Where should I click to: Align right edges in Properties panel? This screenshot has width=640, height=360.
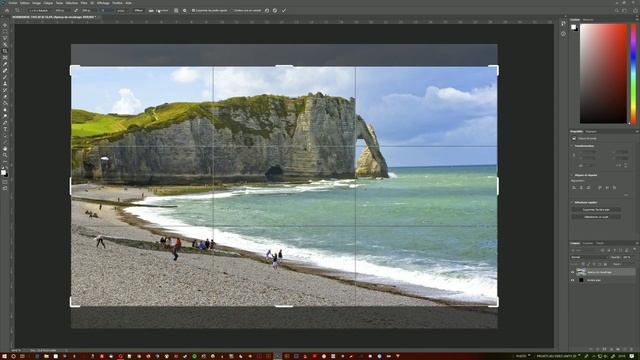click(x=589, y=187)
